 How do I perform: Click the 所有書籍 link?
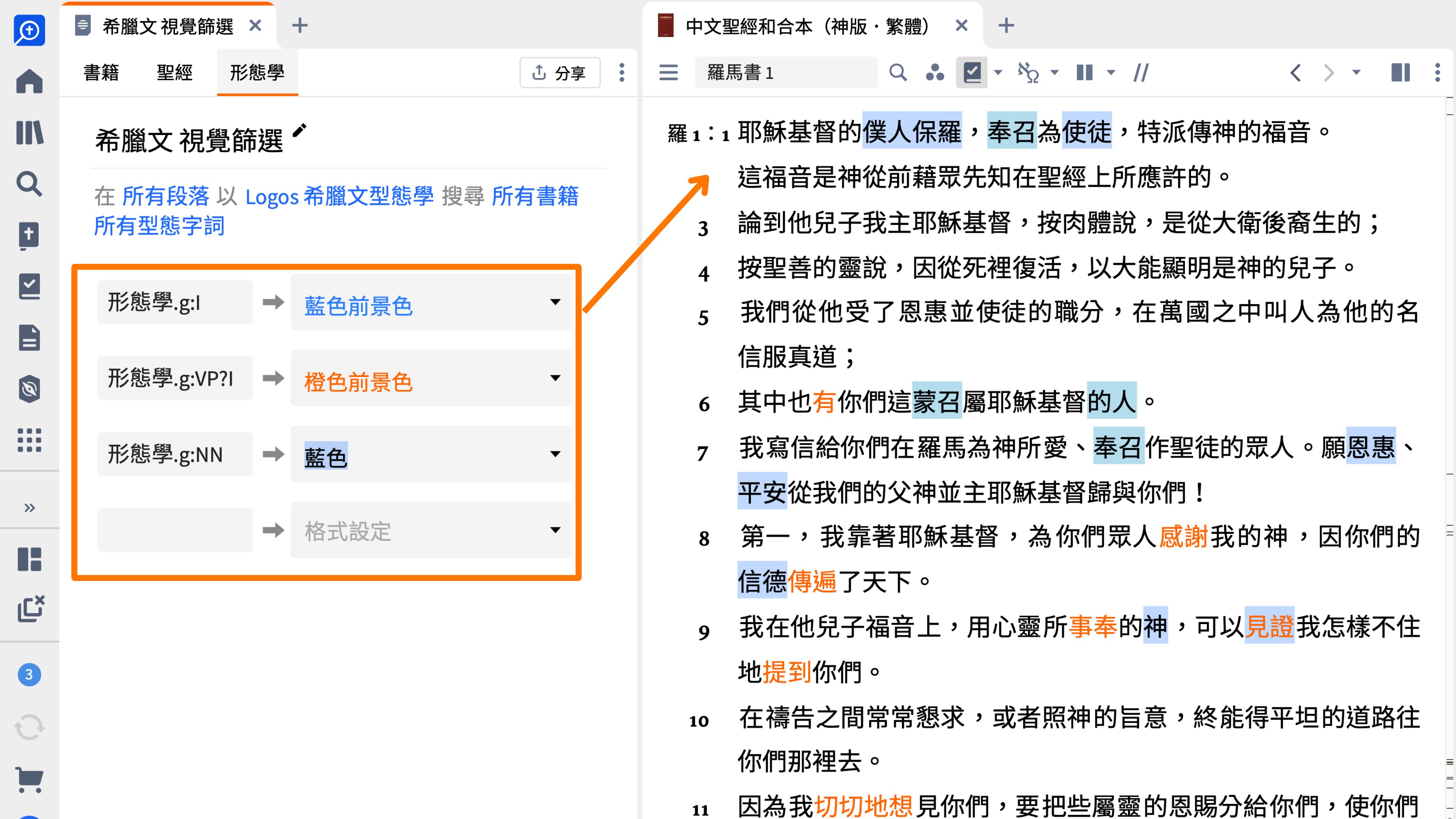(535, 196)
